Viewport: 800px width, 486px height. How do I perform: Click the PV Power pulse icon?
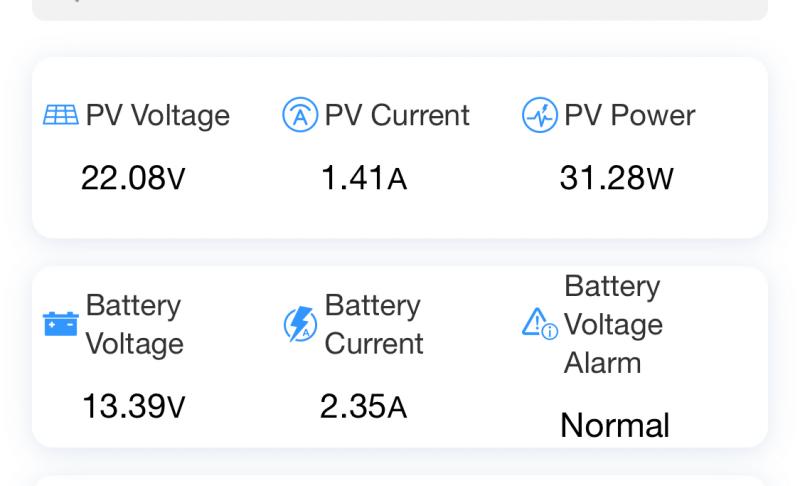click(x=540, y=116)
